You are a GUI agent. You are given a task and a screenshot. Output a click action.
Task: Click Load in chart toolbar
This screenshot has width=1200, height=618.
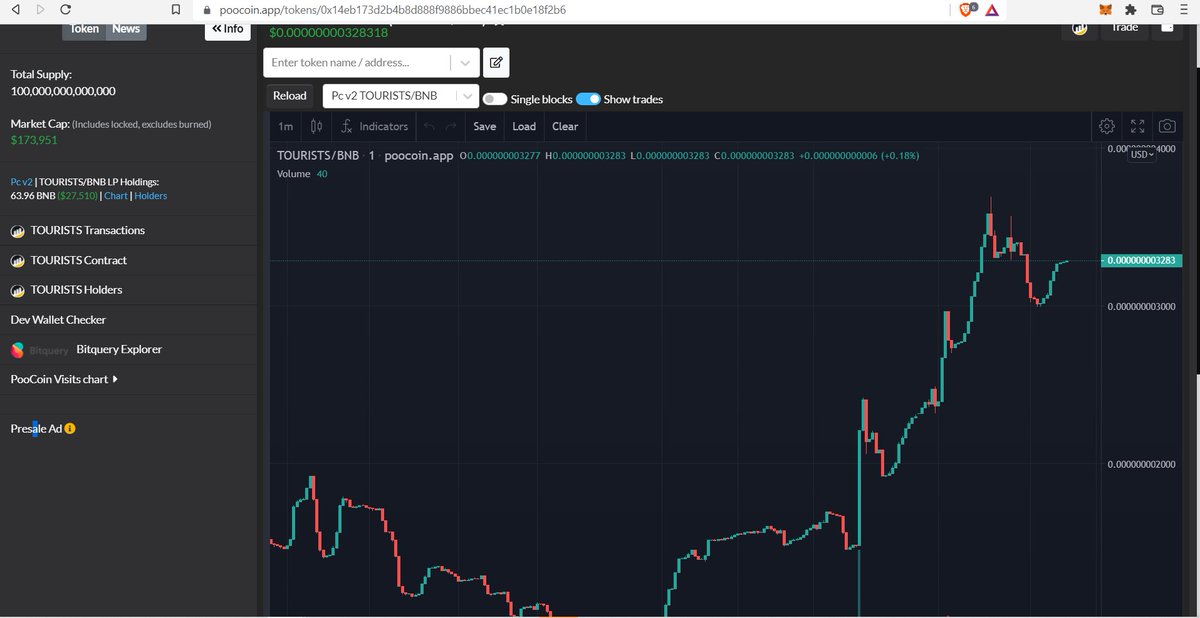point(524,126)
